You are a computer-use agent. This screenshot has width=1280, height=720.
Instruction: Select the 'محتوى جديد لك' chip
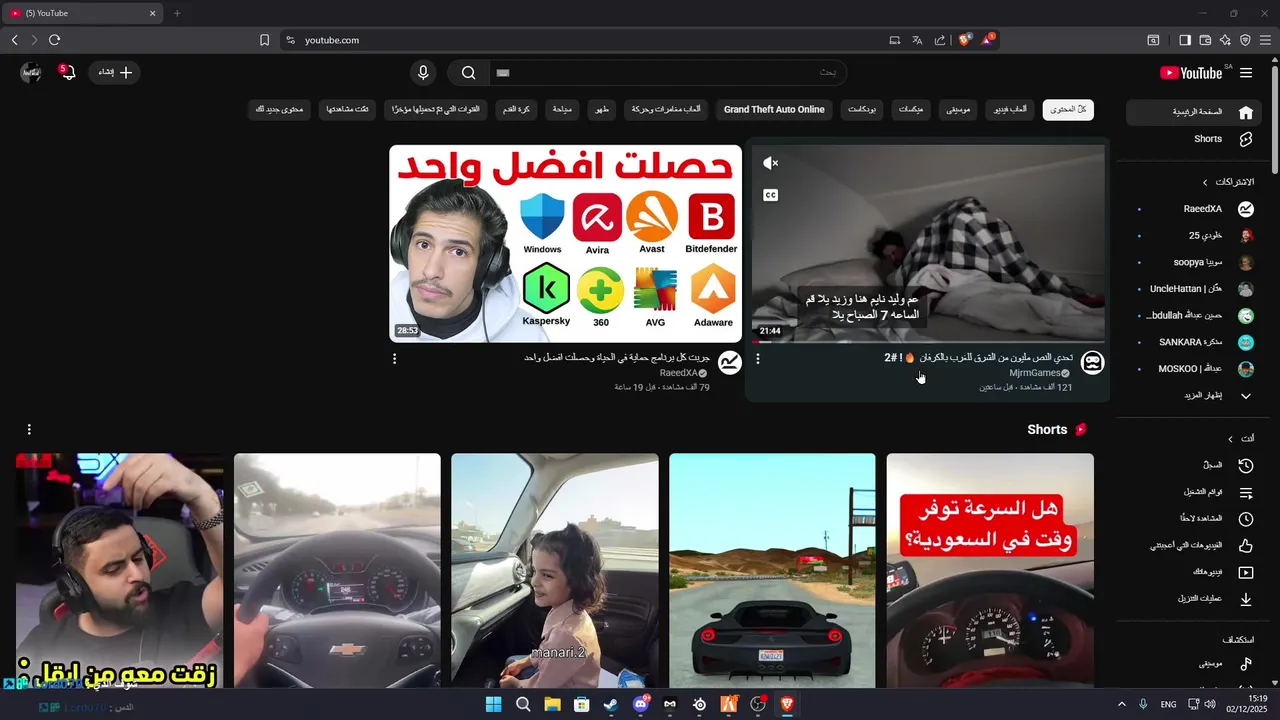pyautogui.click(x=280, y=109)
